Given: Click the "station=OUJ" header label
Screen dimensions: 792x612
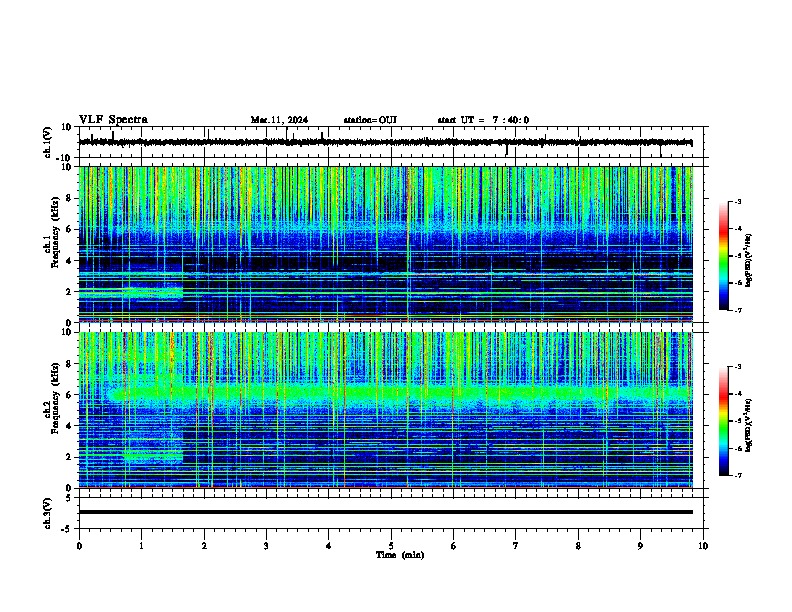Looking at the screenshot, I should click(370, 120).
